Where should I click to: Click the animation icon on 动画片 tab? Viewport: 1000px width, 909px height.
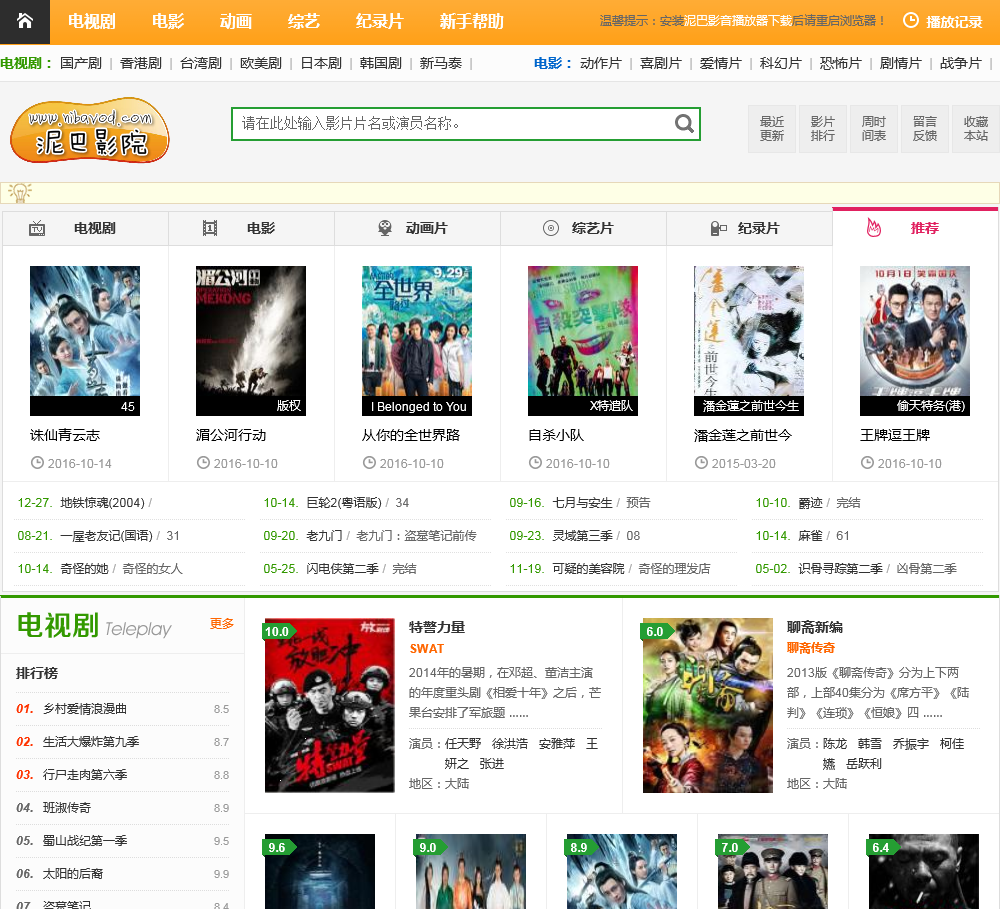(385, 228)
